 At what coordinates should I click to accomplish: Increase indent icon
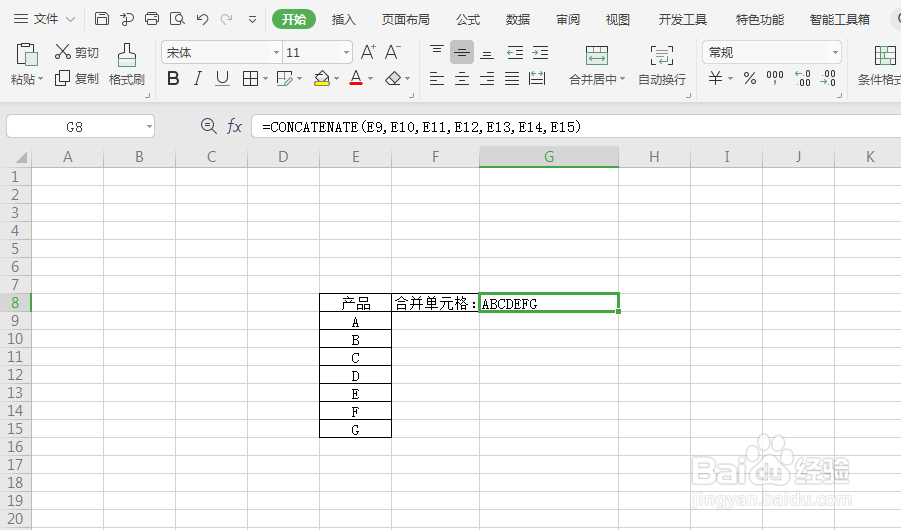[x=540, y=52]
